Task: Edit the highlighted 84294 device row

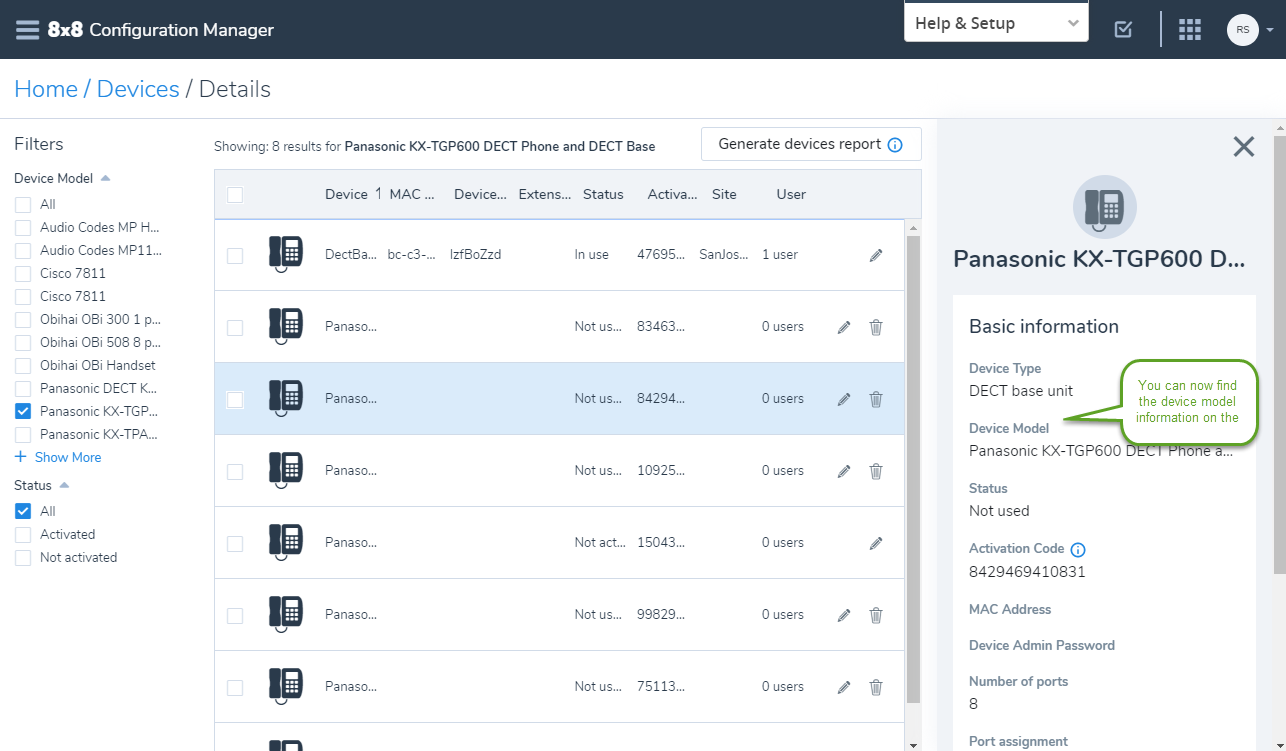Action: [x=844, y=399]
